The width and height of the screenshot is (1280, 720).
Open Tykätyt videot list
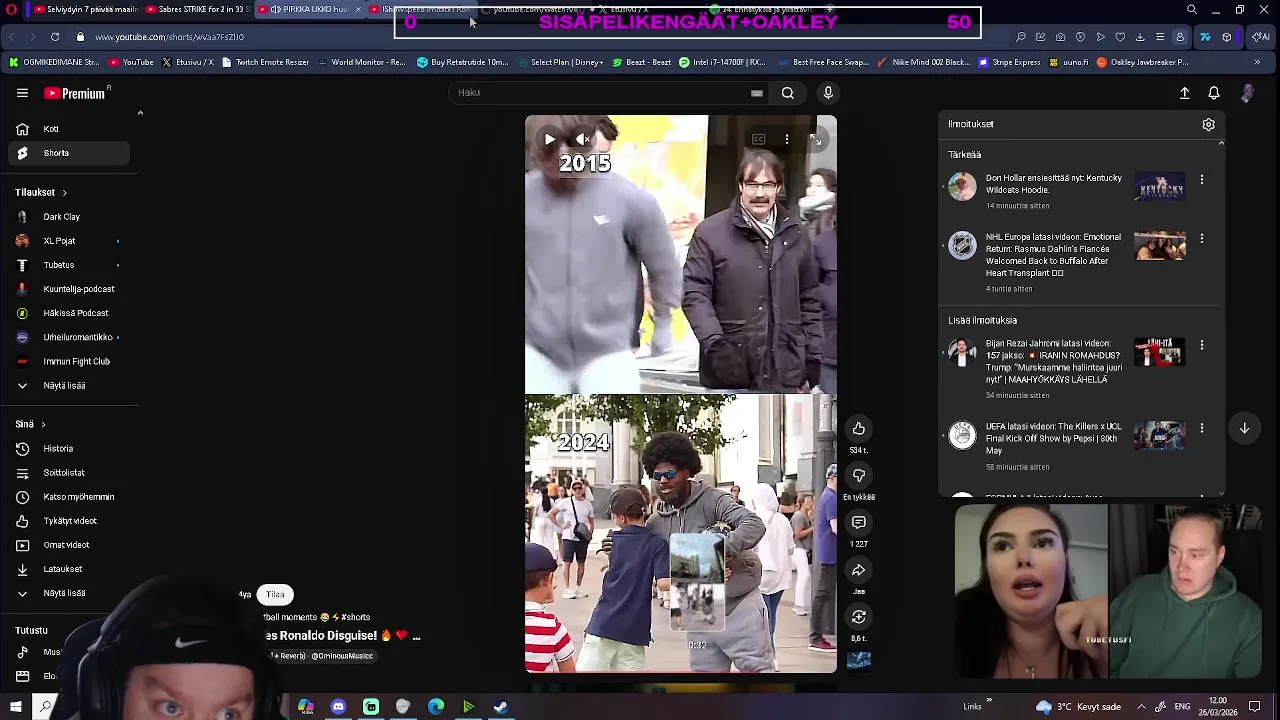pyautogui.click(x=70, y=521)
